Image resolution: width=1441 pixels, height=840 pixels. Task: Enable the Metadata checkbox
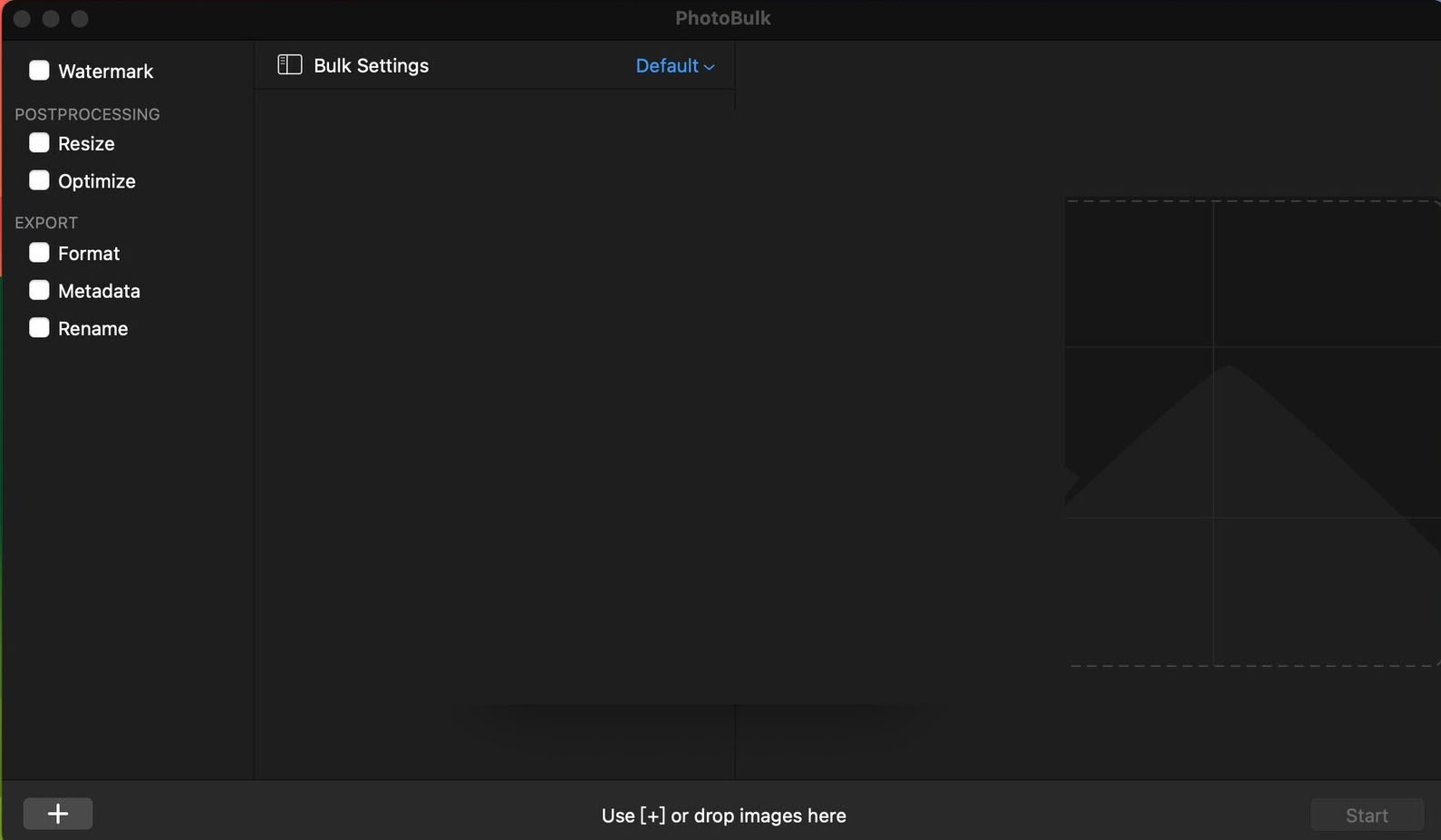click(x=39, y=290)
